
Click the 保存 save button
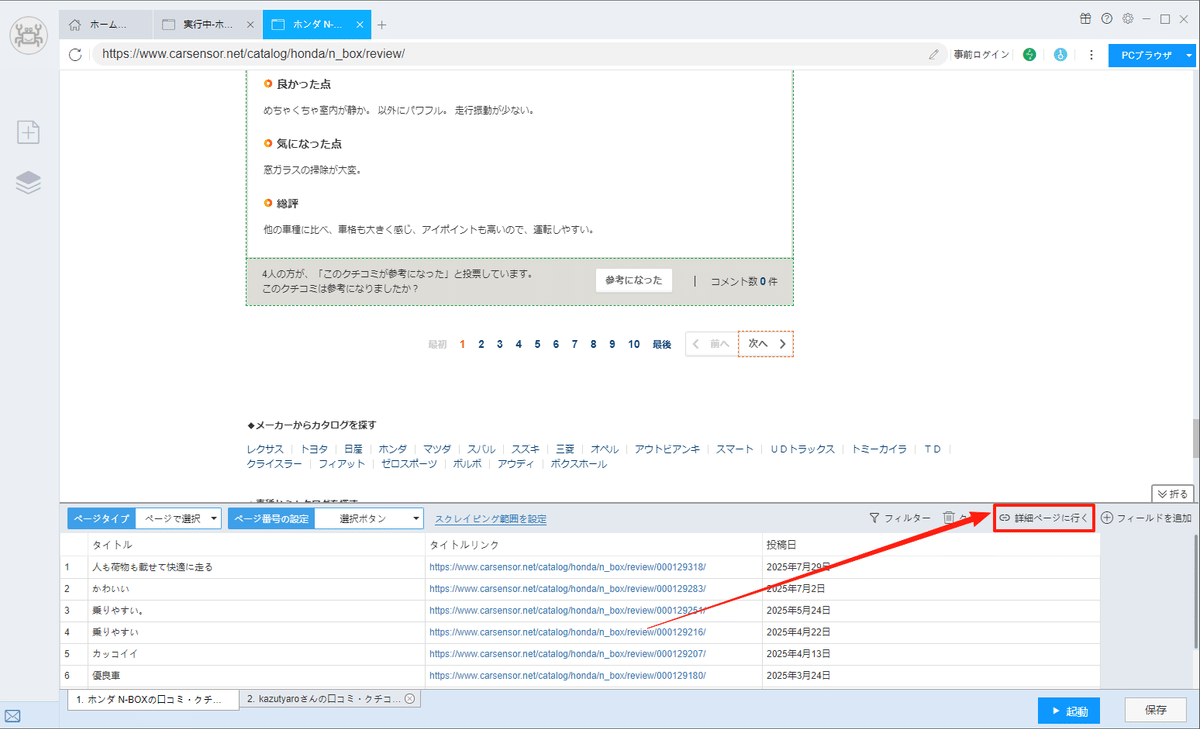pos(1156,710)
